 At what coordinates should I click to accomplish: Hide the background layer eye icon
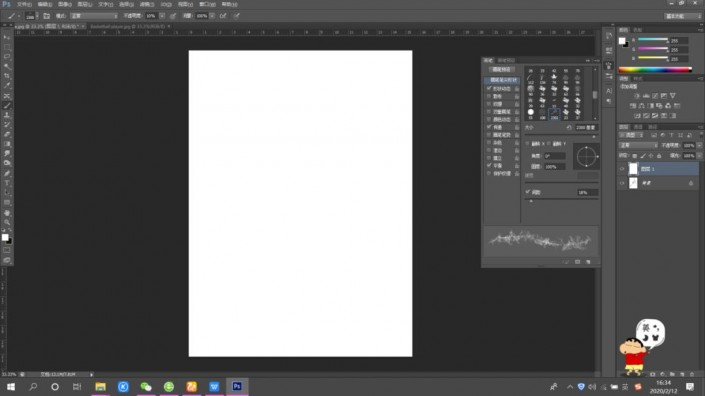tap(622, 183)
